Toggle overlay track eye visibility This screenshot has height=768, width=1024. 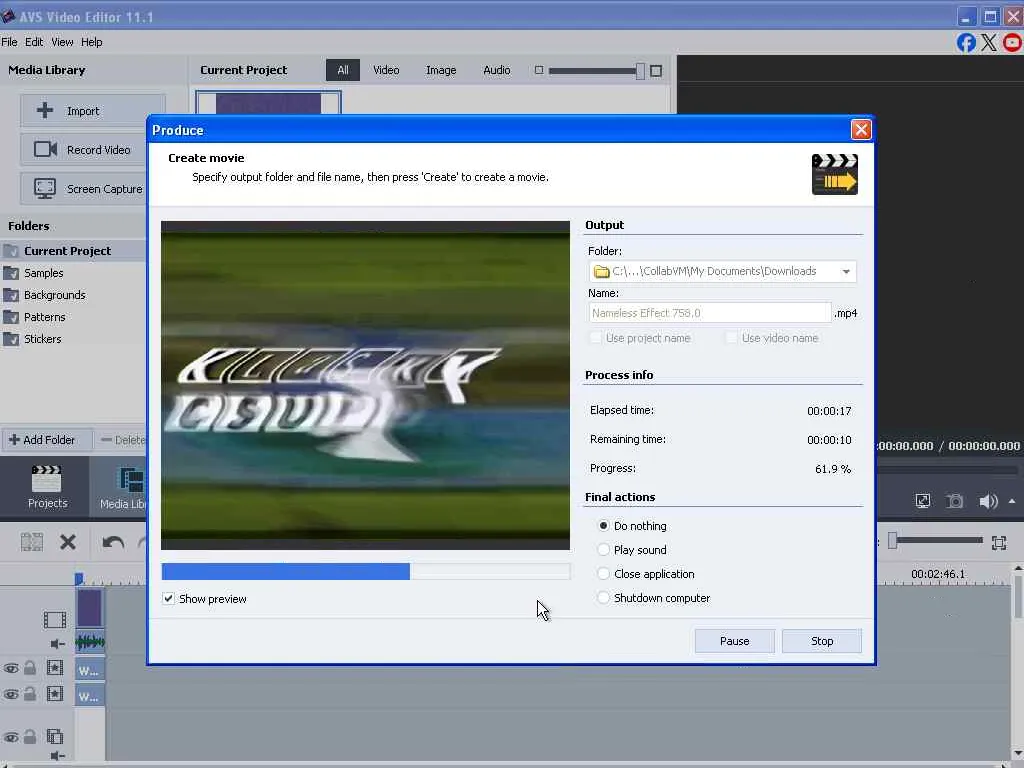pyautogui.click(x=11, y=737)
